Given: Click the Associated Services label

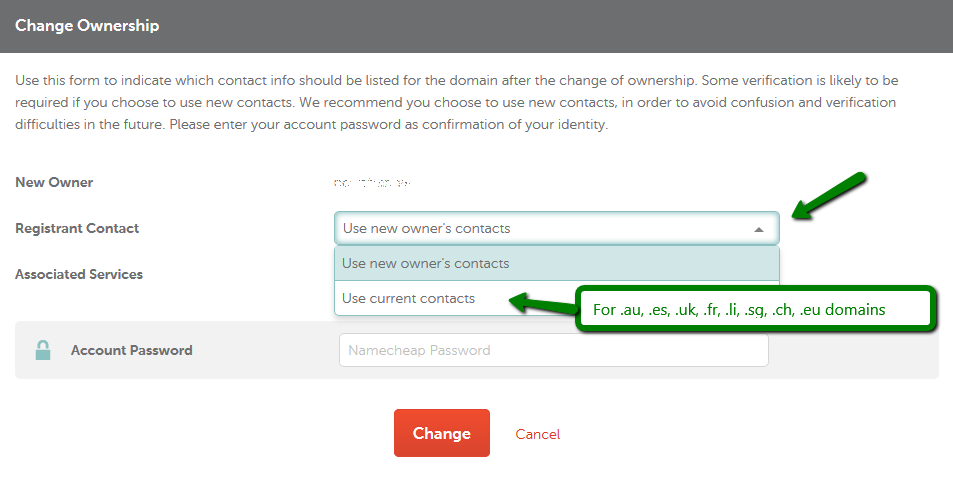Looking at the screenshot, I should pyautogui.click(x=79, y=275).
